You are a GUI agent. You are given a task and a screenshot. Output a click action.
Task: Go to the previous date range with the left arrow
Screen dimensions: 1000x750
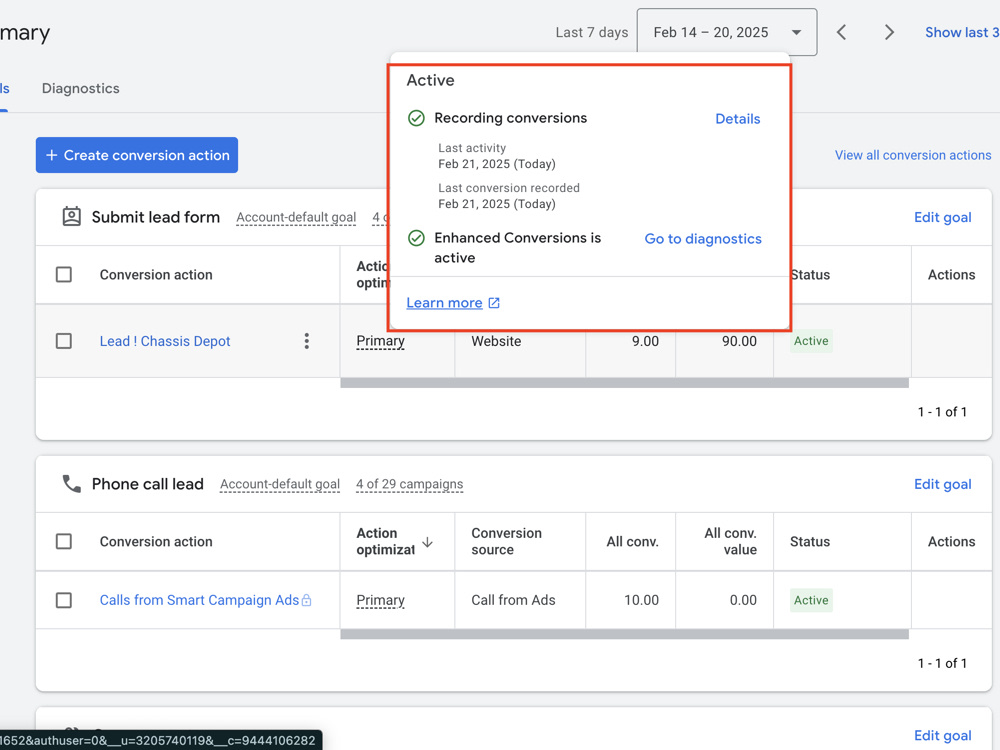point(841,32)
